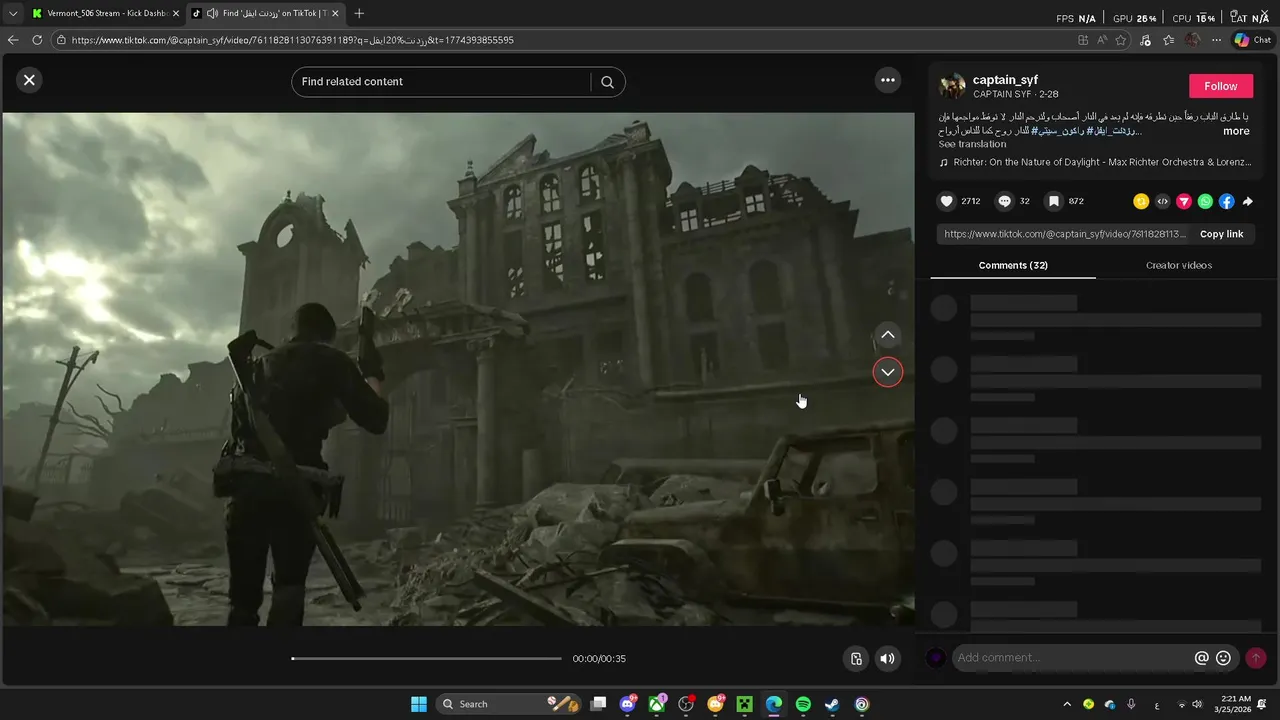The width and height of the screenshot is (1280, 720).
Task: Open Spotify from the taskbar
Action: pos(803,704)
